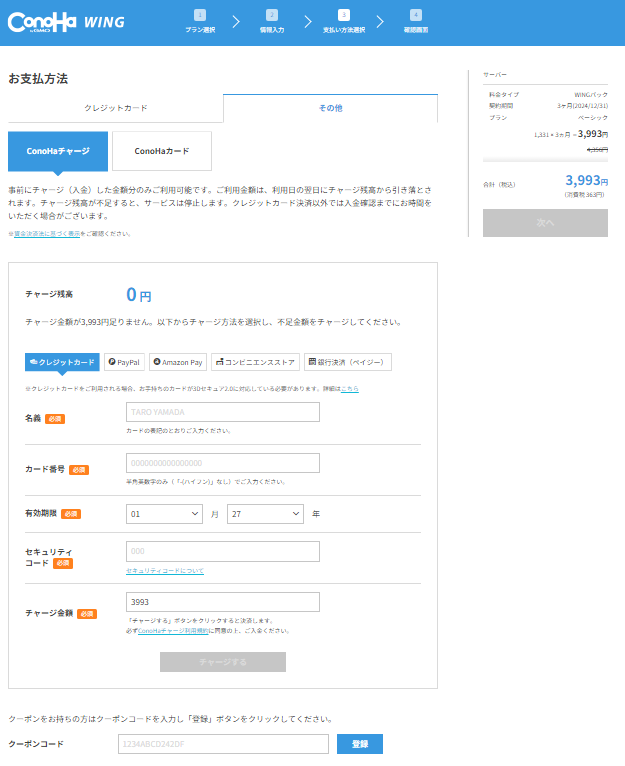This screenshot has width=625, height=766.
Task: Click step 4 confirmation screen icon
Action: (x=416, y=15)
